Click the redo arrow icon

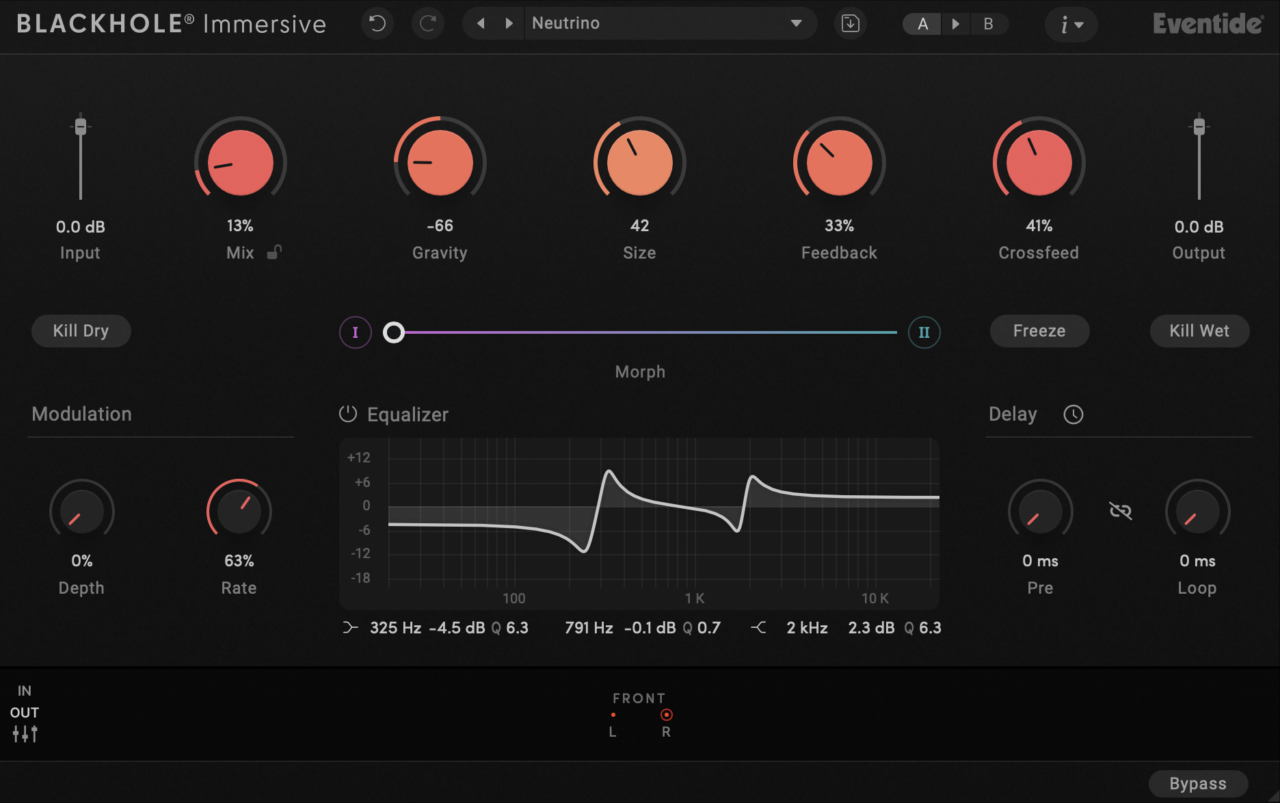point(427,23)
